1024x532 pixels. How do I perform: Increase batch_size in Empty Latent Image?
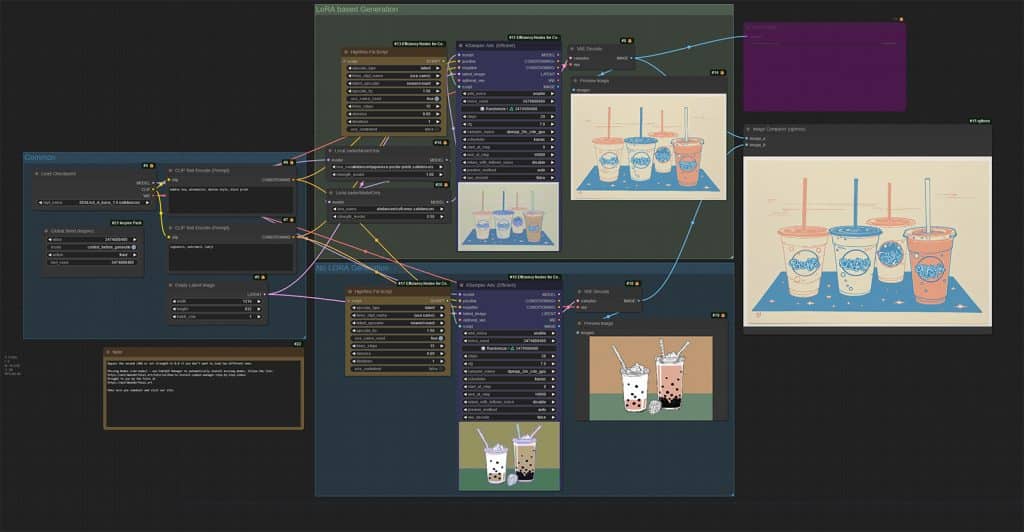point(259,317)
